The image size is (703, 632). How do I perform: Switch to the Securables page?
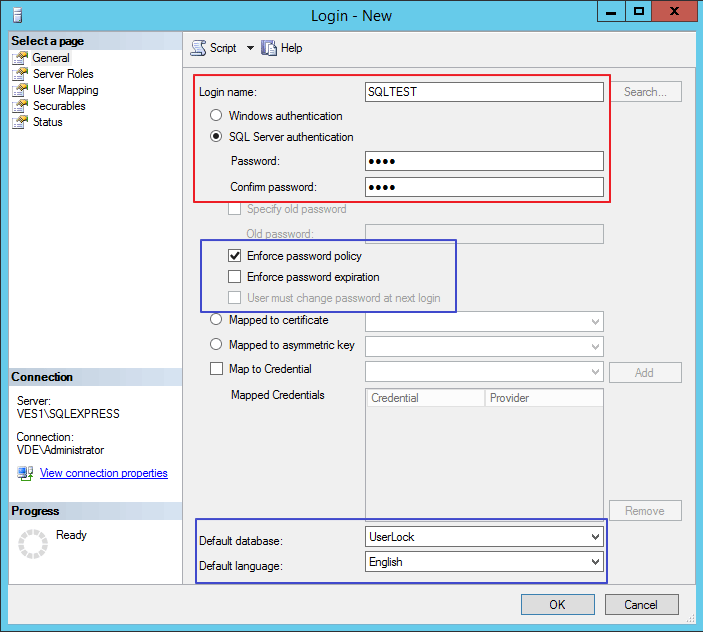tap(59, 106)
